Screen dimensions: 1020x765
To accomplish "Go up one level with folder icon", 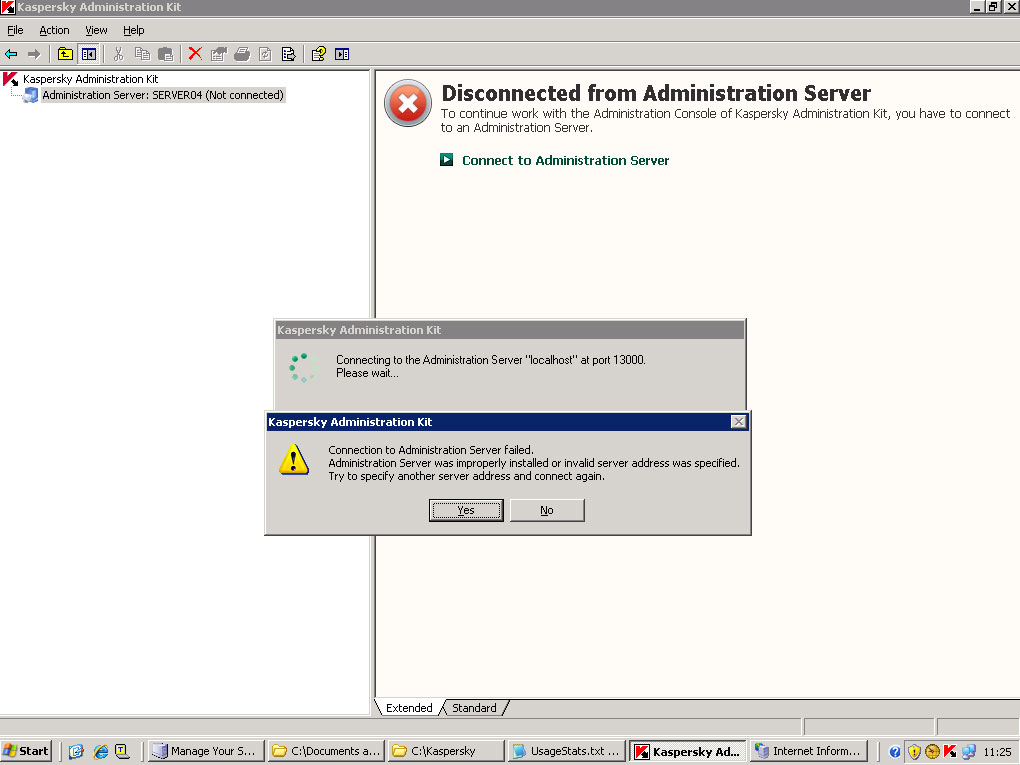I will pyautogui.click(x=65, y=54).
